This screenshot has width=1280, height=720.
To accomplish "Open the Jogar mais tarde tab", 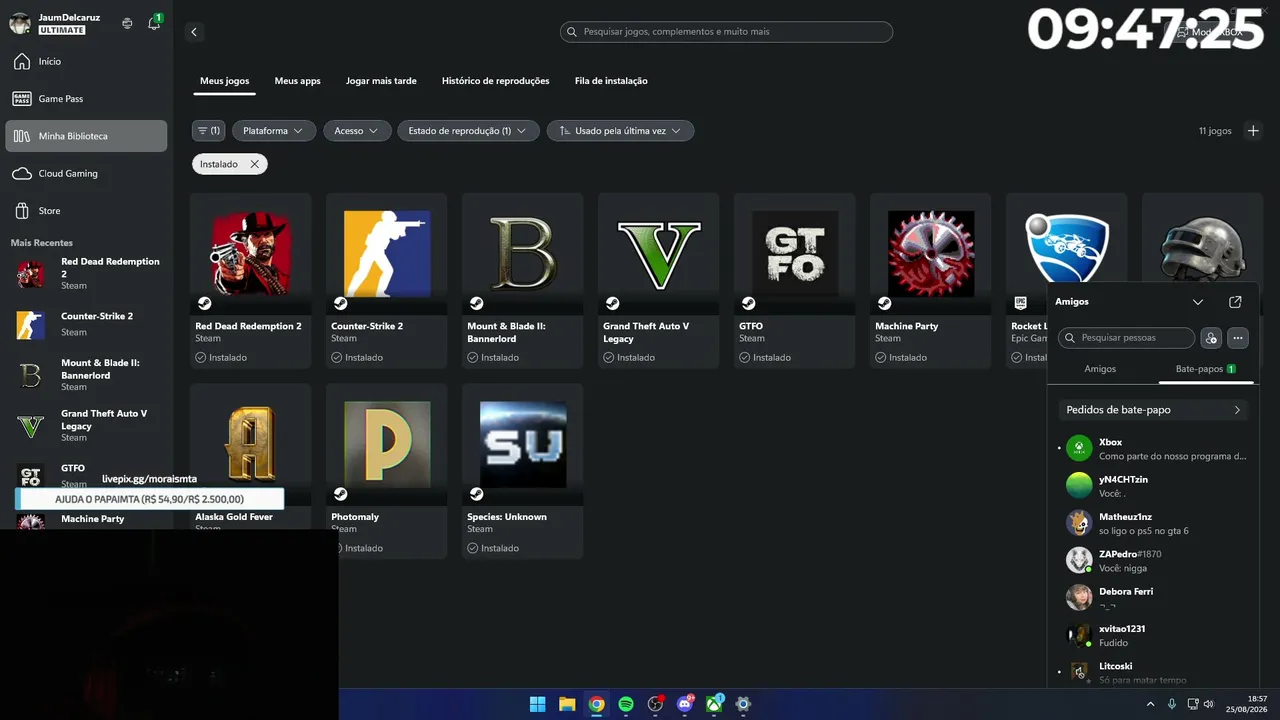I will coord(381,81).
